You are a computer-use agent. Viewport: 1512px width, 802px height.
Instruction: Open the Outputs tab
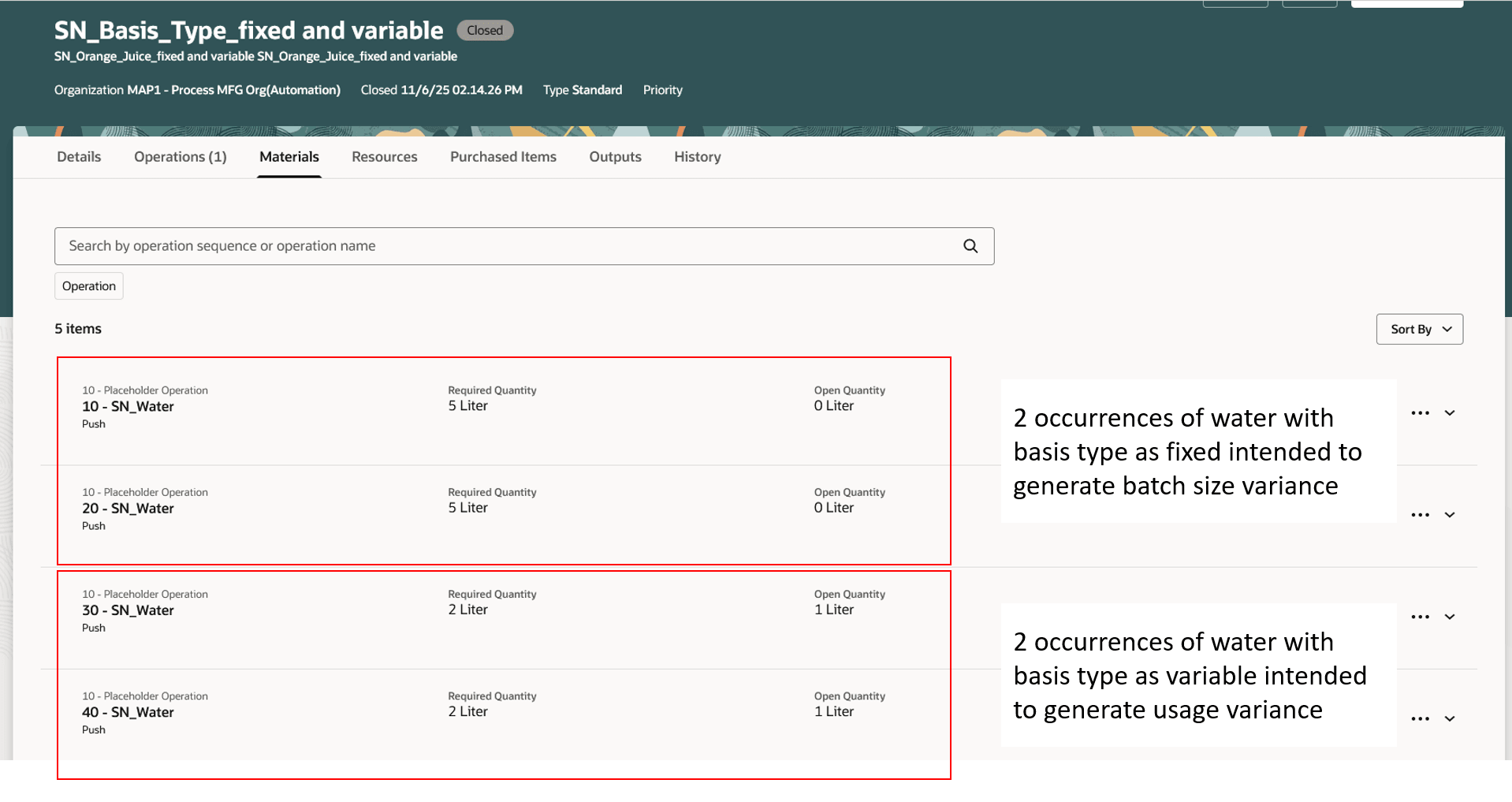pos(615,156)
